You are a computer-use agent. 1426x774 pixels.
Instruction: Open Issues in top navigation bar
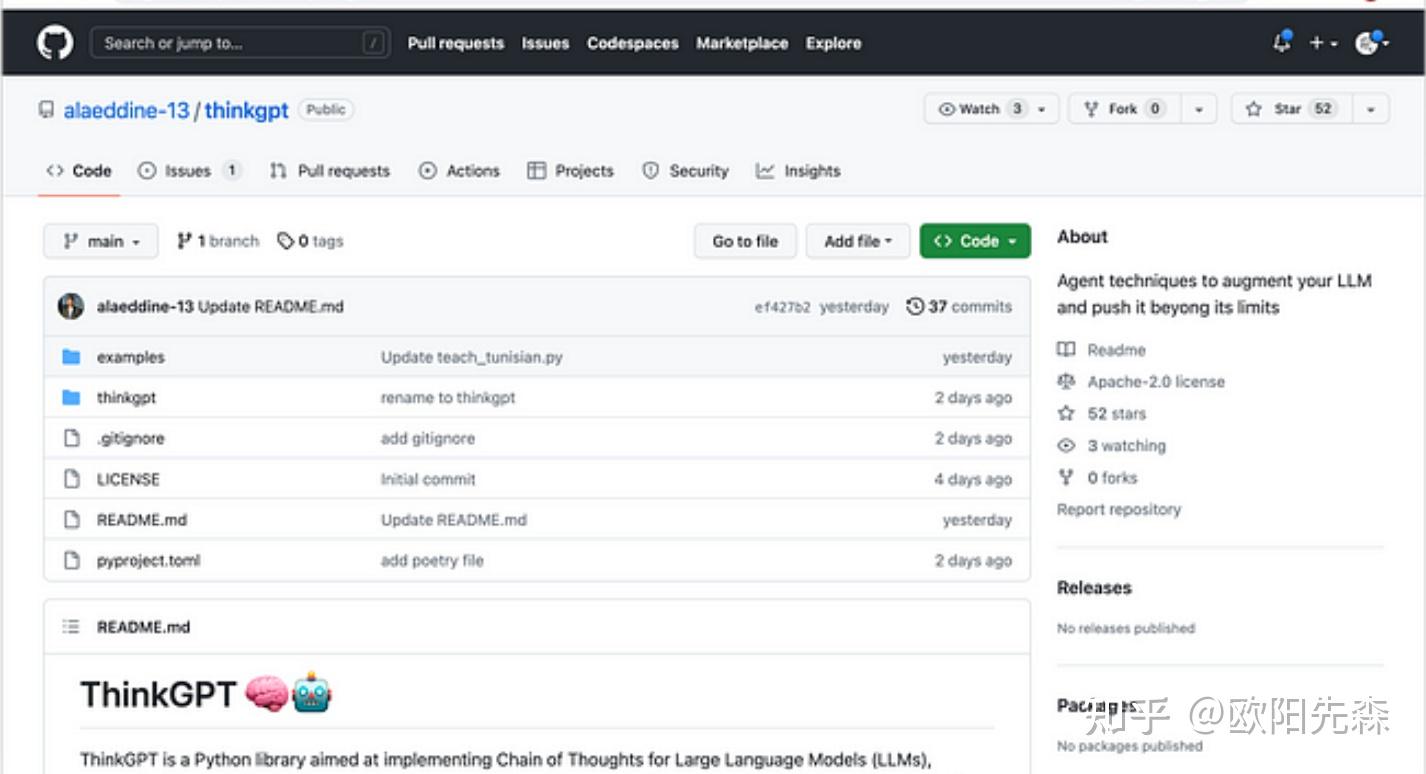tap(545, 43)
